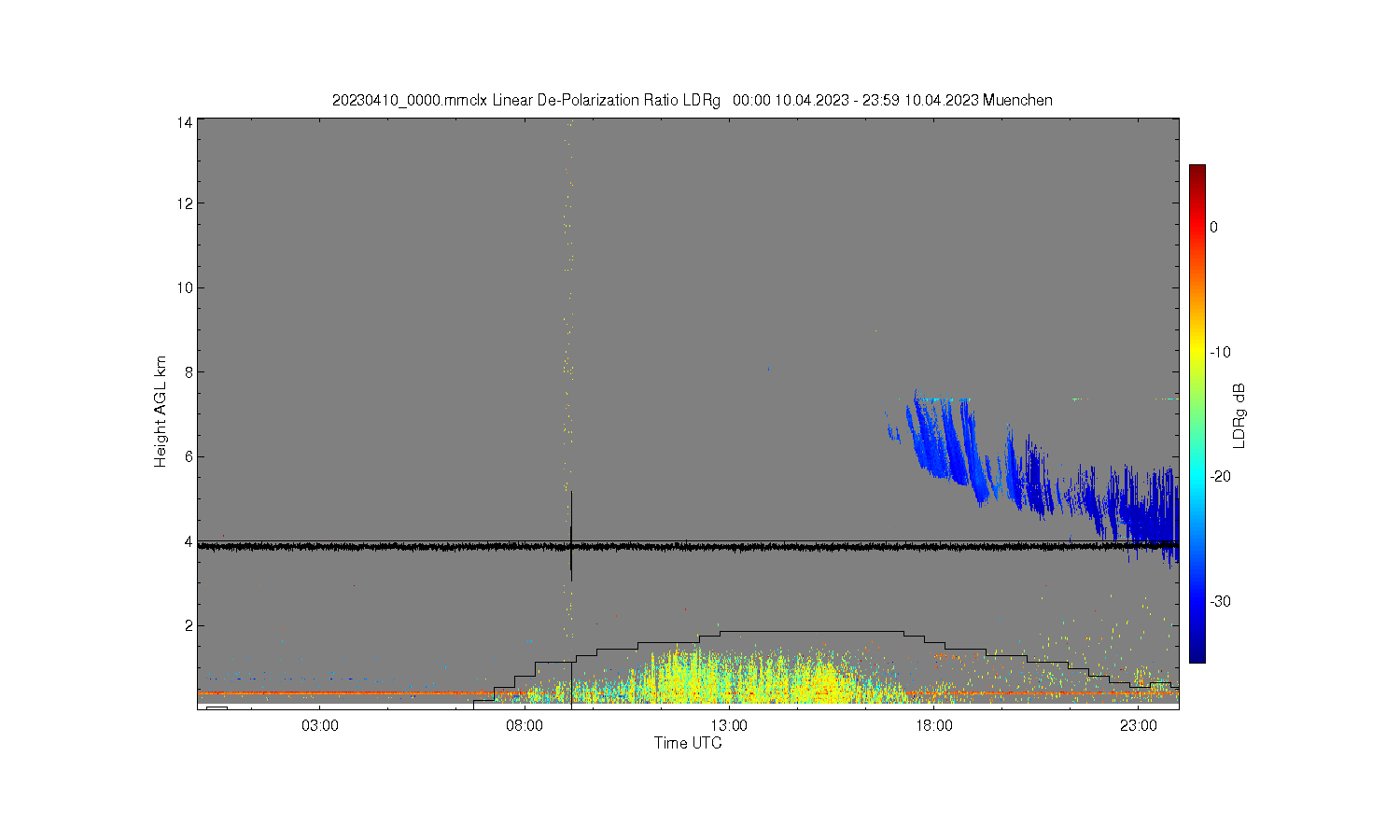Click the height tick label 2
The image size is (1400, 840).
[x=189, y=625]
